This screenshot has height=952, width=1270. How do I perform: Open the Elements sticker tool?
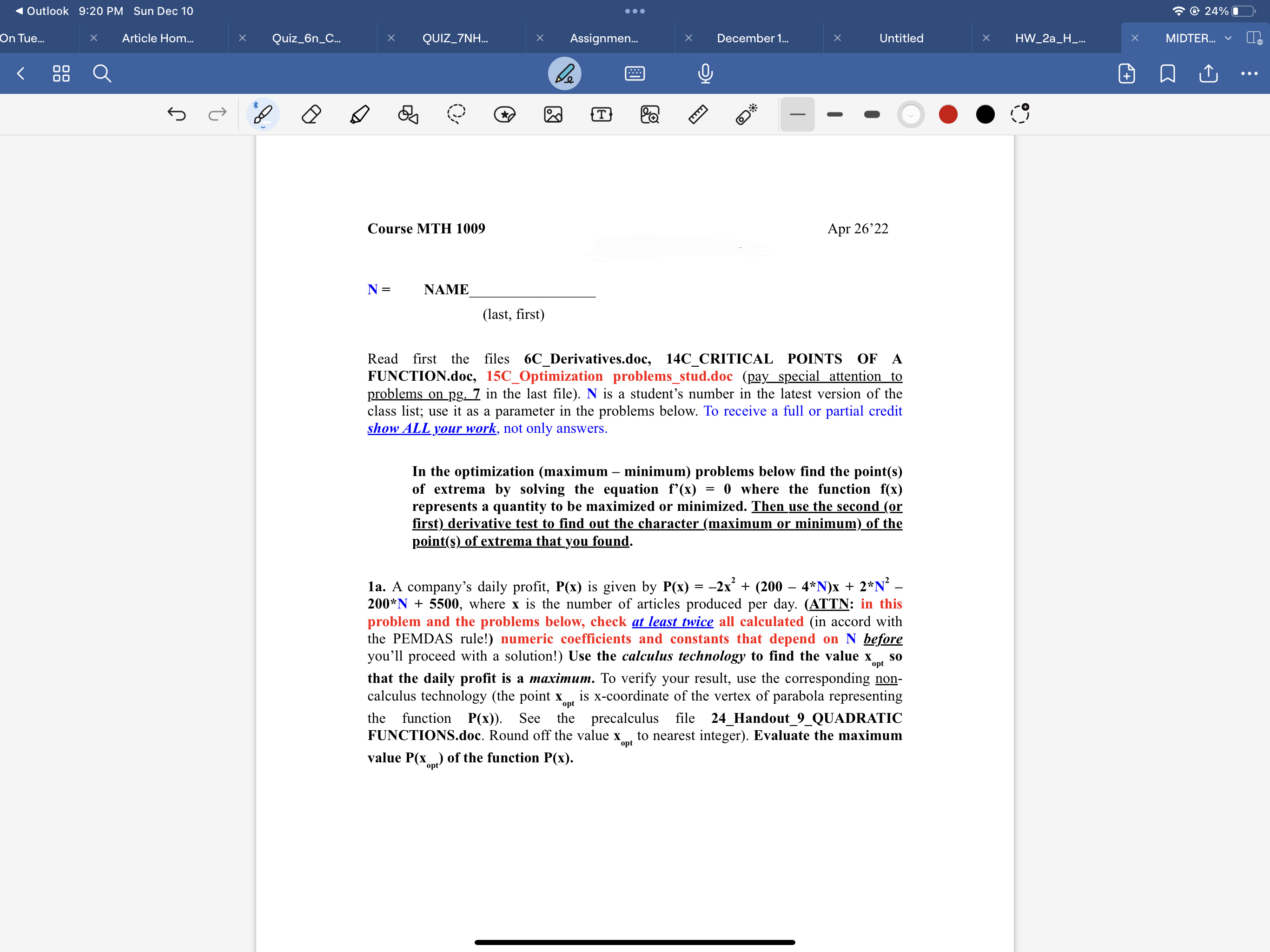pos(505,114)
